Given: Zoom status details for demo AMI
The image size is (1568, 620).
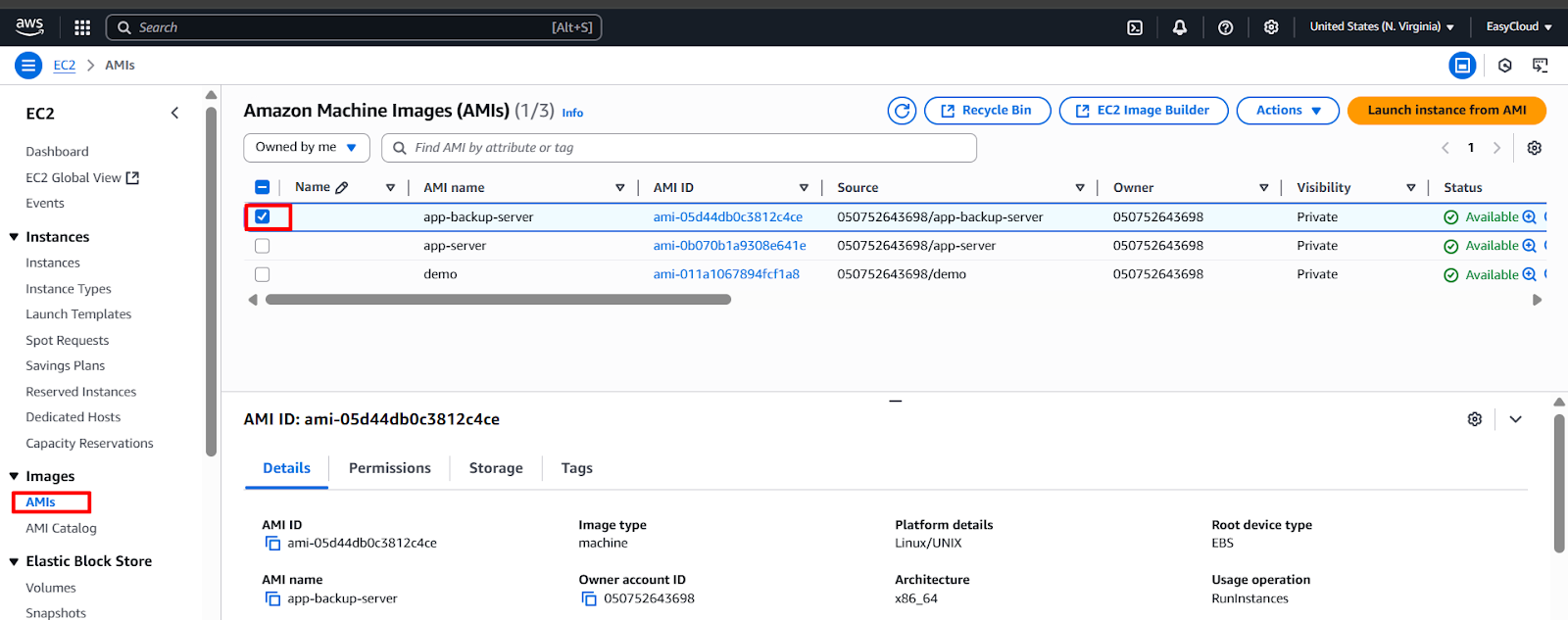Looking at the screenshot, I should click(x=1529, y=274).
